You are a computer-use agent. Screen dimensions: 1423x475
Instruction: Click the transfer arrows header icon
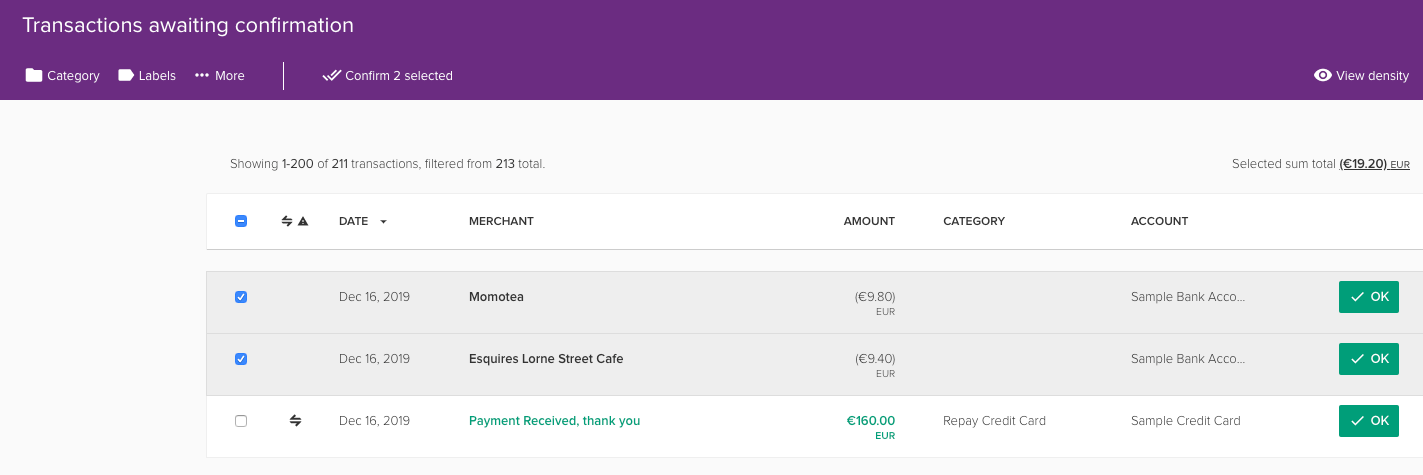coord(287,221)
